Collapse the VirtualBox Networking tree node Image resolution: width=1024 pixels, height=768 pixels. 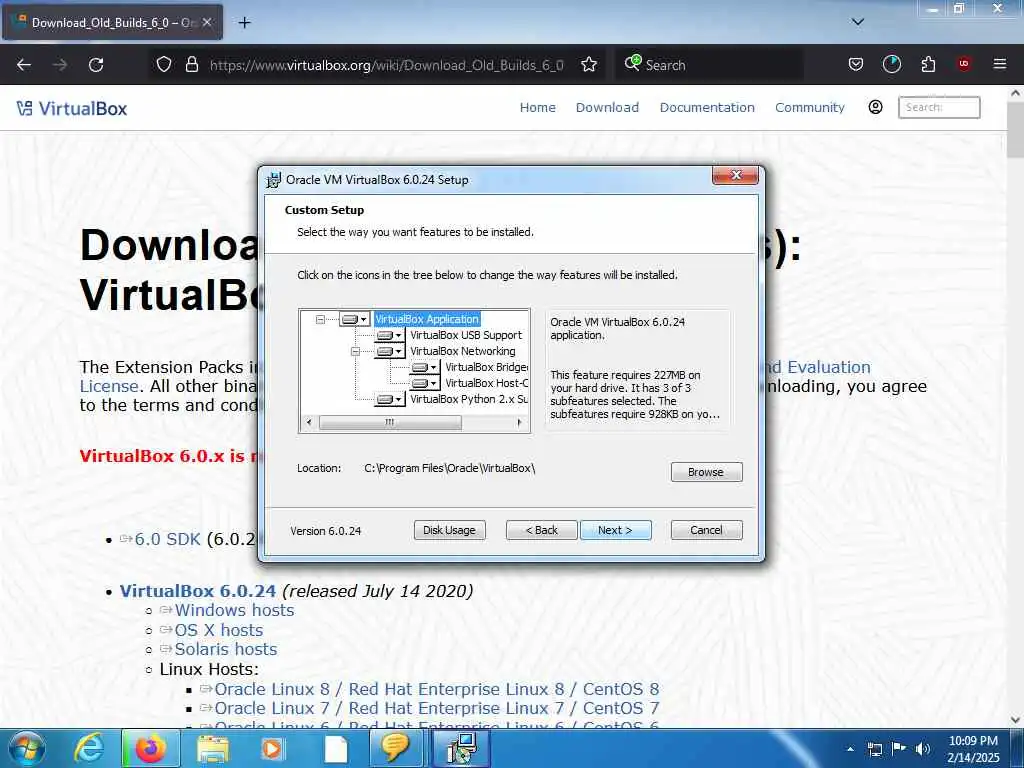pos(355,351)
